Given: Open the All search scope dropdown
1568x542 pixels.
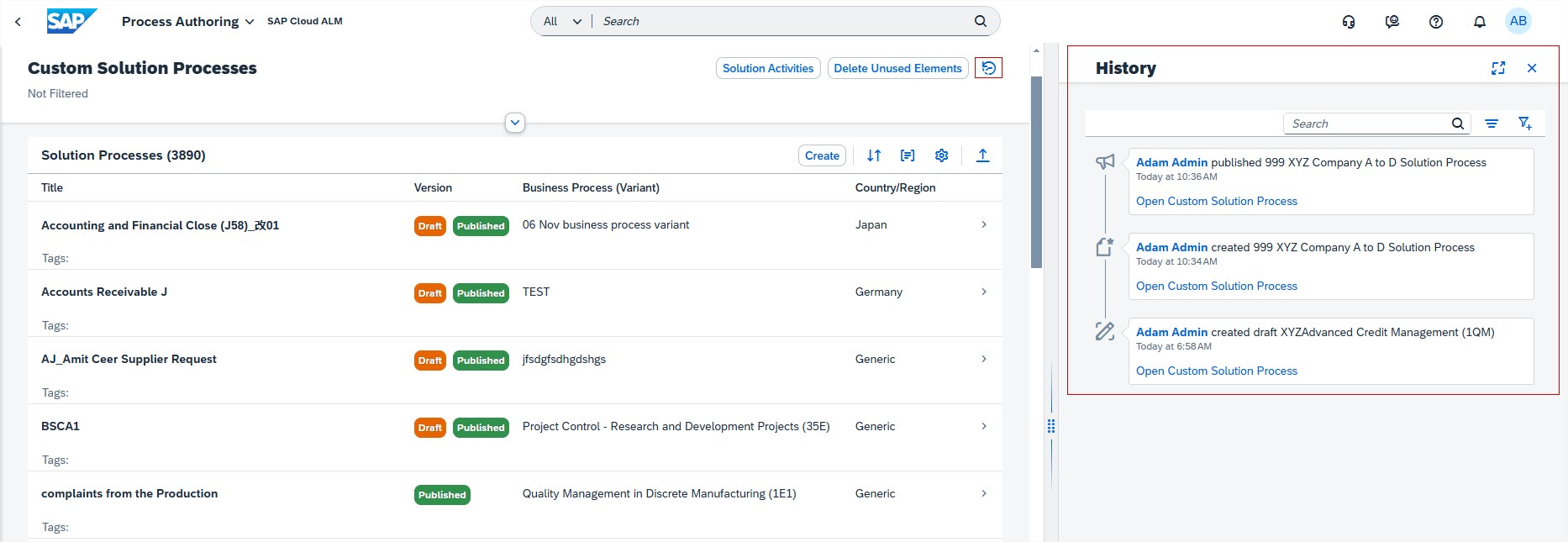Looking at the screenshot, I should (x=562, y=22).
